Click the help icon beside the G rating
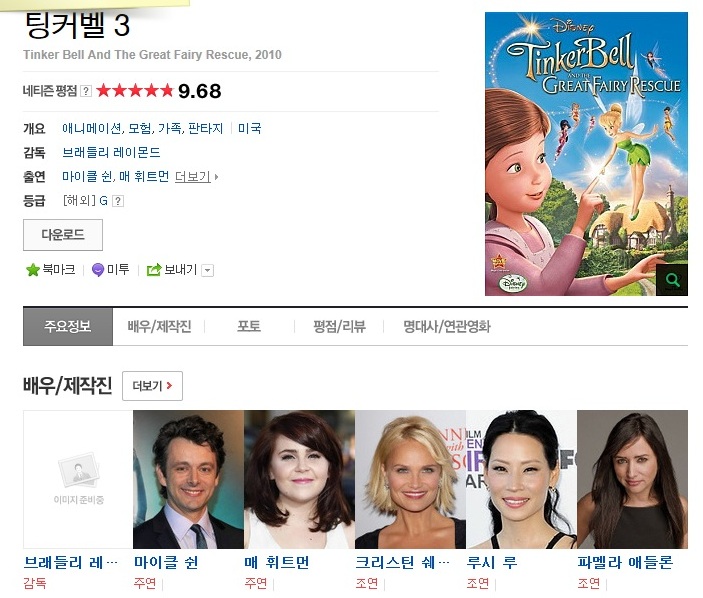 click(117, 201)
